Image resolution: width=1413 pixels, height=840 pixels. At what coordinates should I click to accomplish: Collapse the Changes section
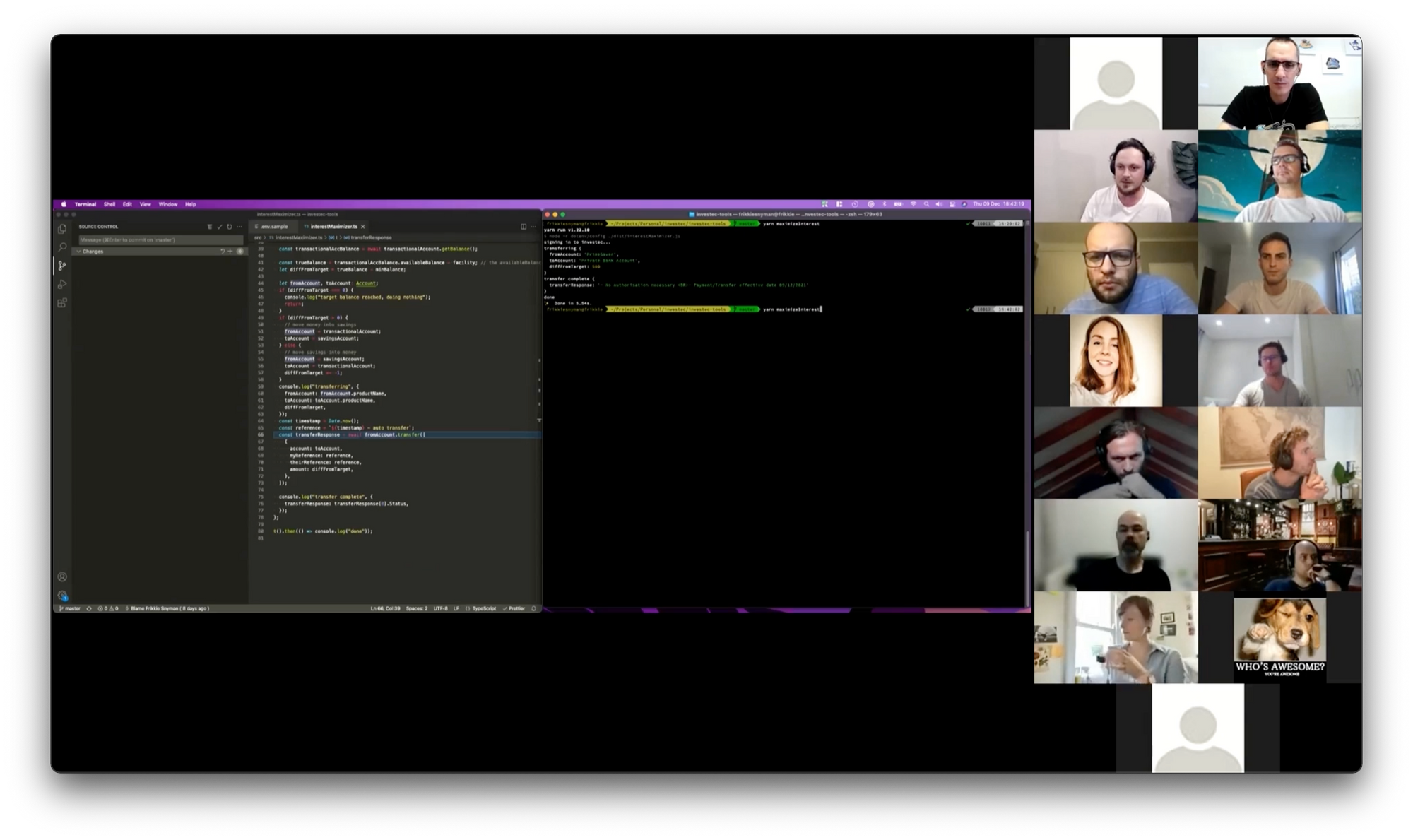tap(78, 252)
